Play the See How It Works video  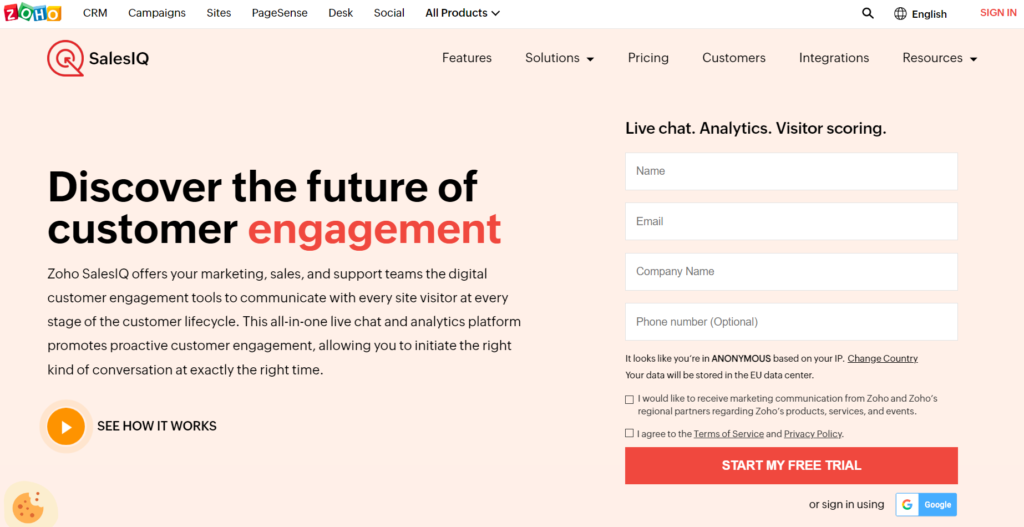coord(66,426)
